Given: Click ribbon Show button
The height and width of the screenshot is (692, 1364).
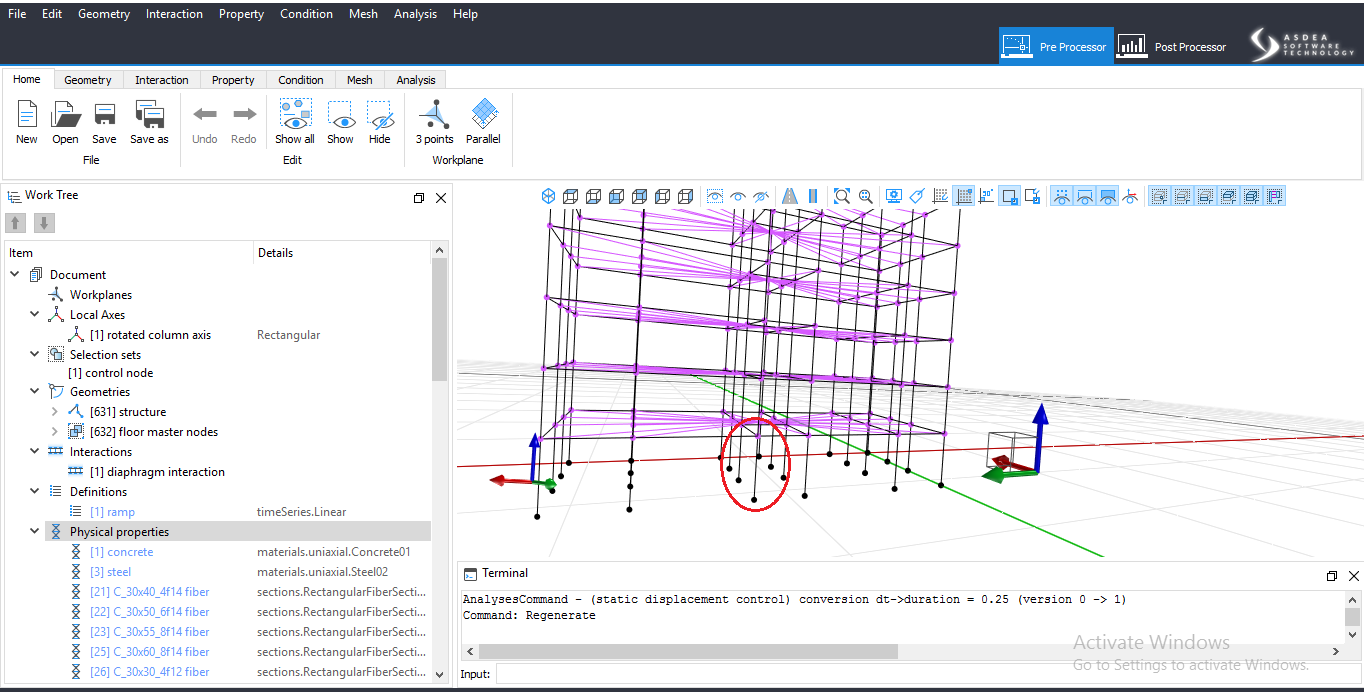Looking at the screenshot, I should 340,122.
